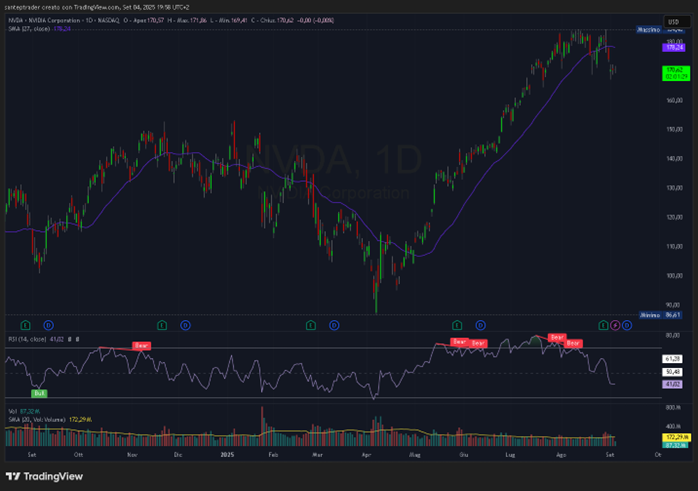Click the 100,00 price scale label
Screen dimensions: 698x491
pyautogui.click(x=674, y=276)
